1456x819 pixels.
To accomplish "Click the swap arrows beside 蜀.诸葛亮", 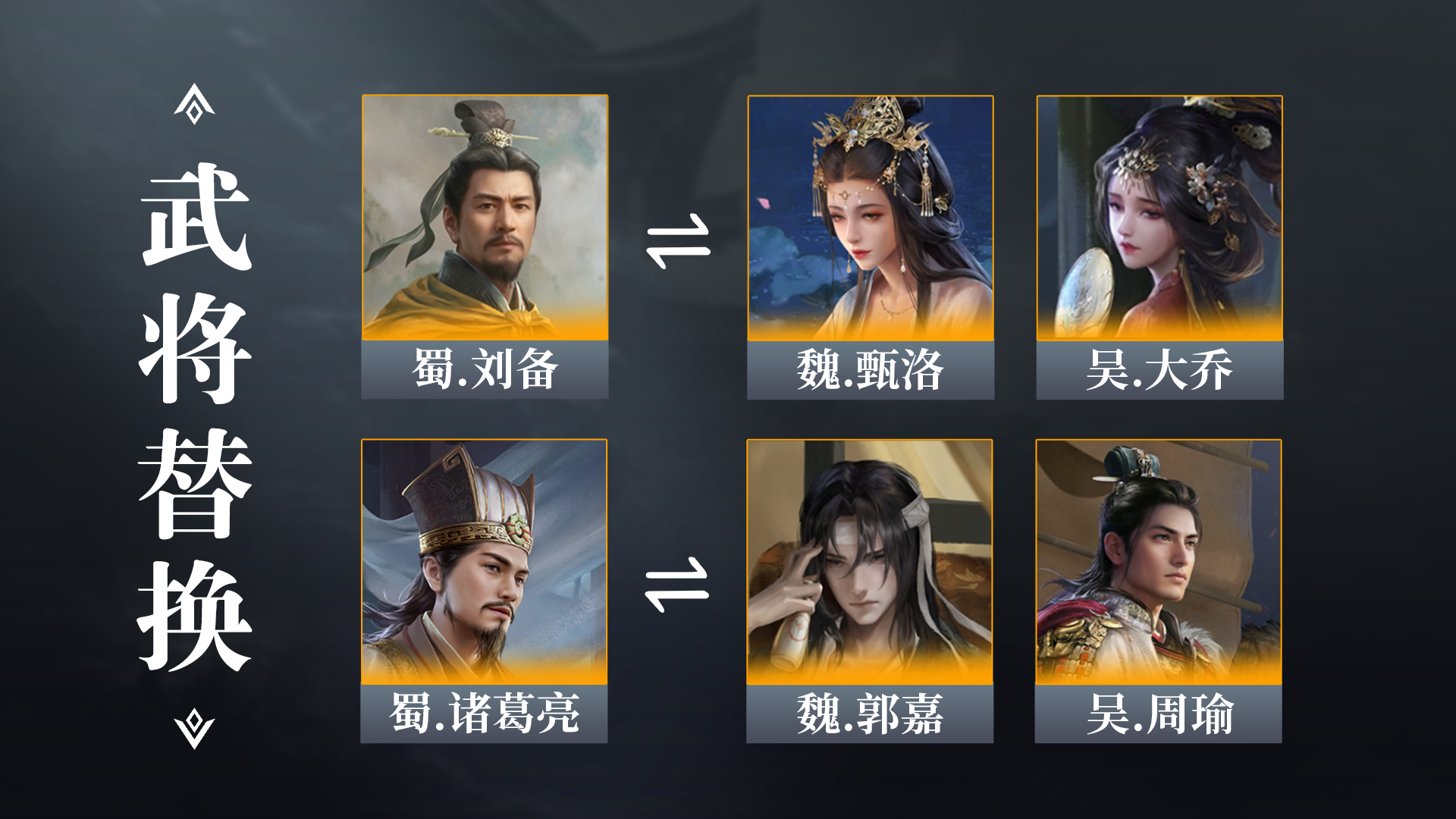I will pos(676,585).
